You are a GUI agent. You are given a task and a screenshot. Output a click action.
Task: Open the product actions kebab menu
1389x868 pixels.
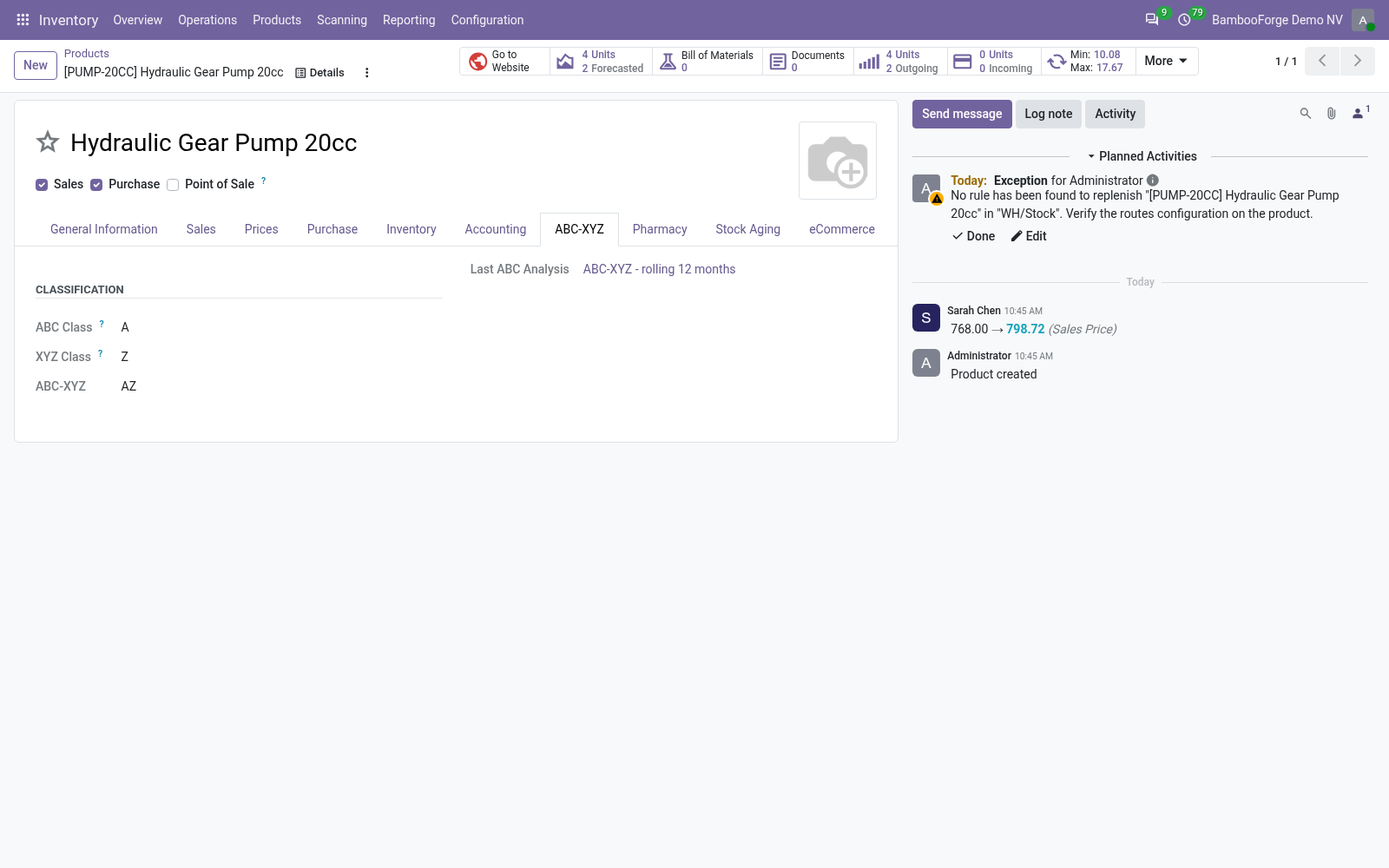pyautogui.click(x=367, y=73)
